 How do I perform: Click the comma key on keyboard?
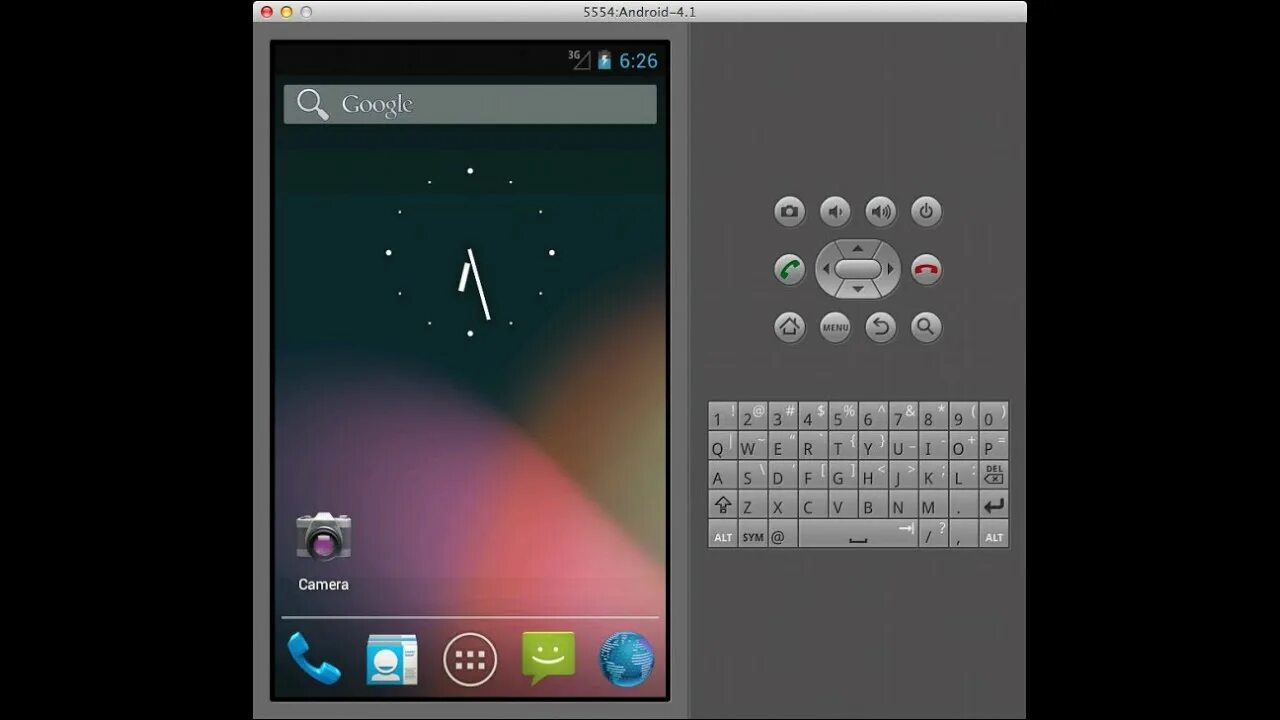point(963,534)
